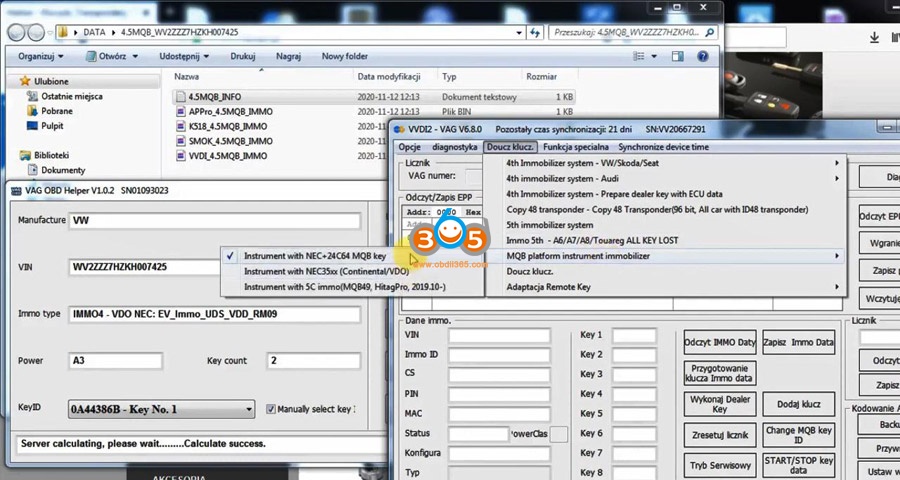Click the K518_4.5MQB_IMMO file icon
The height and width of the screenshot is (480, 900).
tap(181, 126)
